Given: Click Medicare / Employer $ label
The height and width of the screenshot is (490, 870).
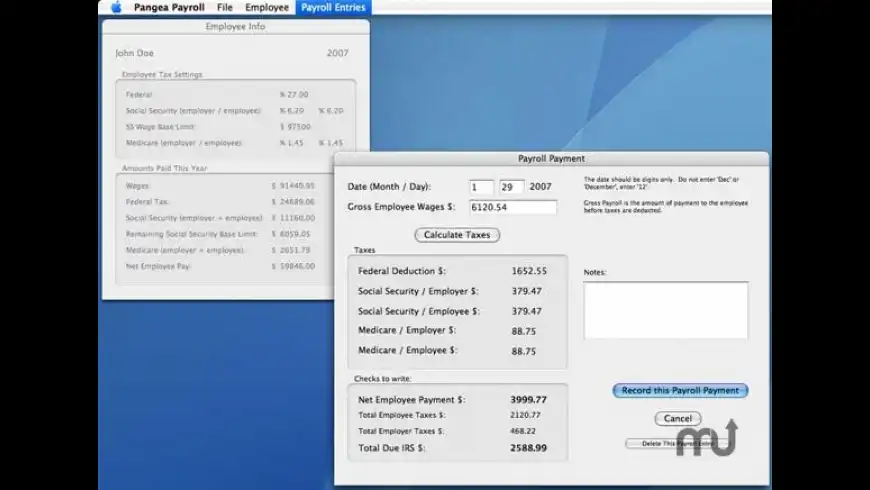Looking at the screenshot, I should pyautogui.click(x=407, y=330).
